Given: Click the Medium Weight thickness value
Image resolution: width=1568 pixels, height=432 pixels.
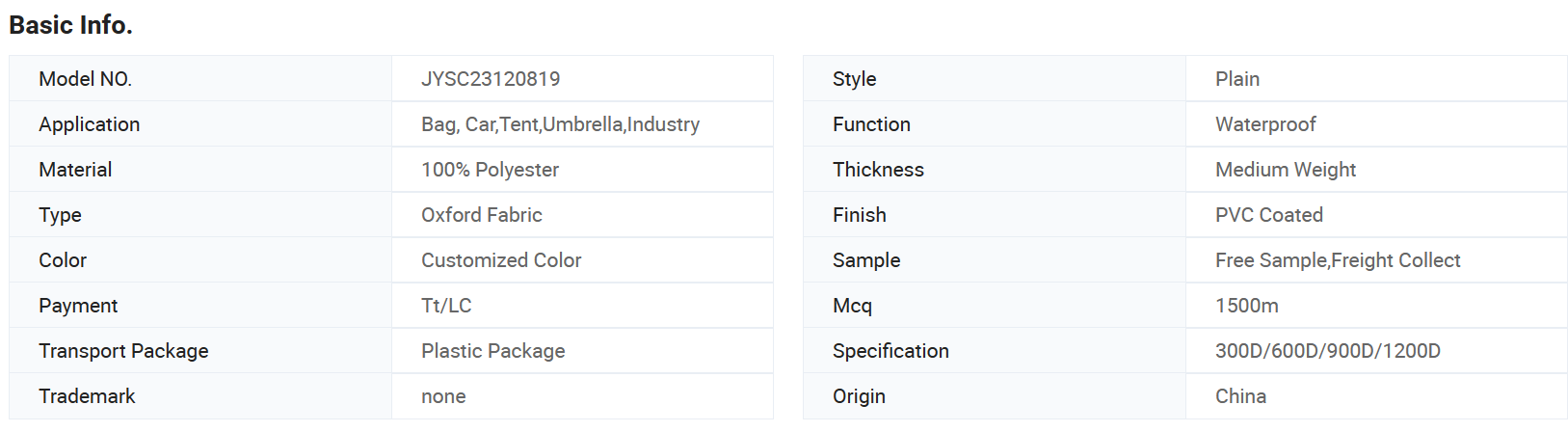Looking at the screenshot, I should coord(1286,170).
